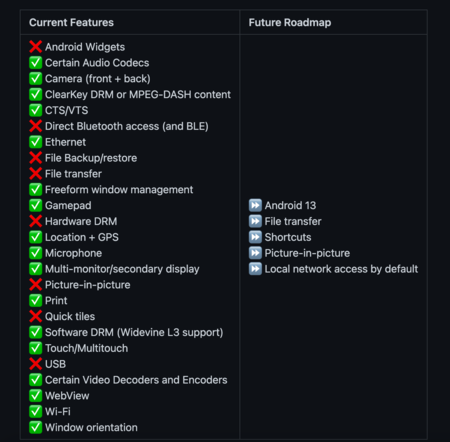Click the red X beside Quick tiles

pos(35,316)
